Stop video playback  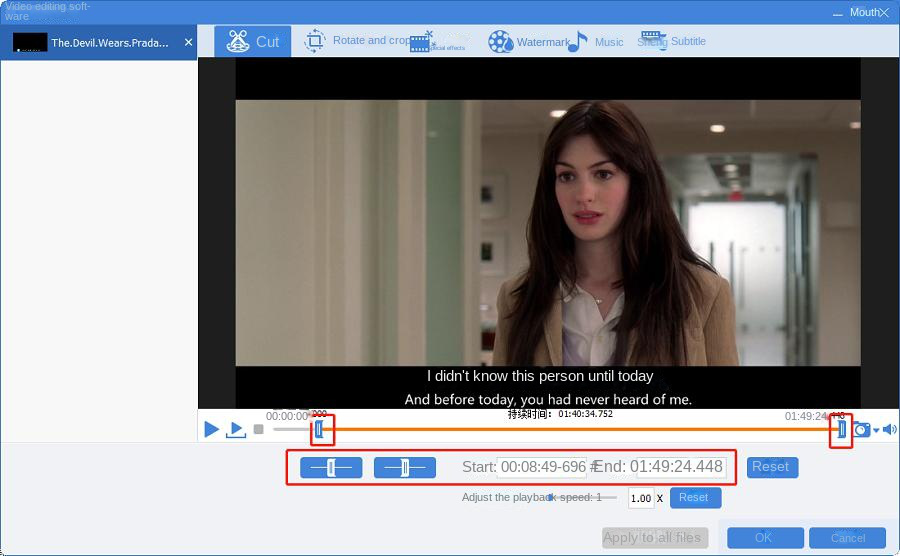pyautogui.click(x=258, y=429)
